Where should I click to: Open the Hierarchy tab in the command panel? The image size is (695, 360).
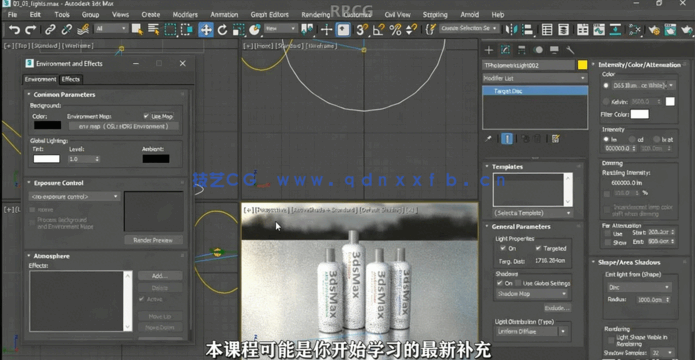click(522, 50)
